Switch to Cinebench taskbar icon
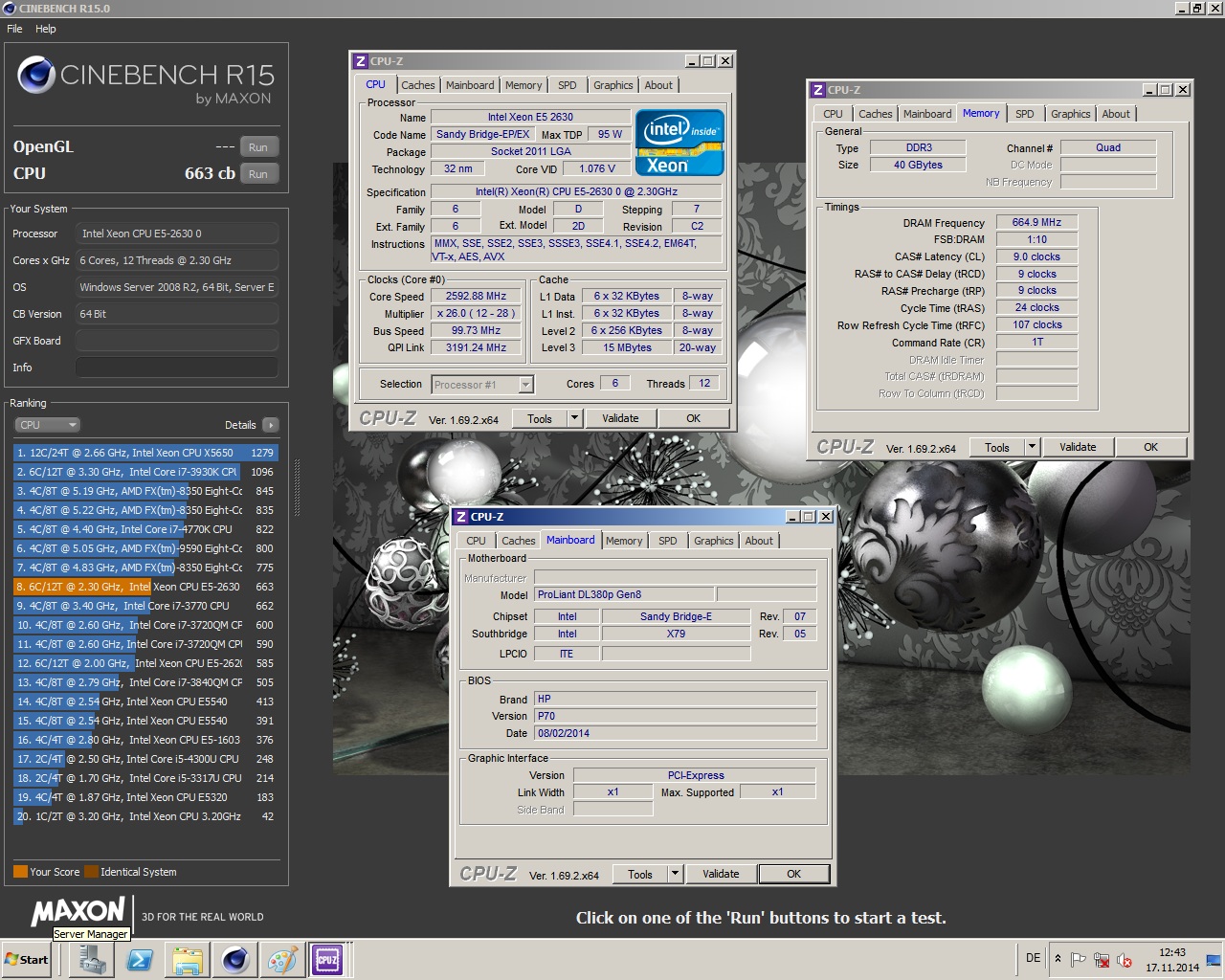The height and width of the screenshot is (980, 1225). point(235,960)
